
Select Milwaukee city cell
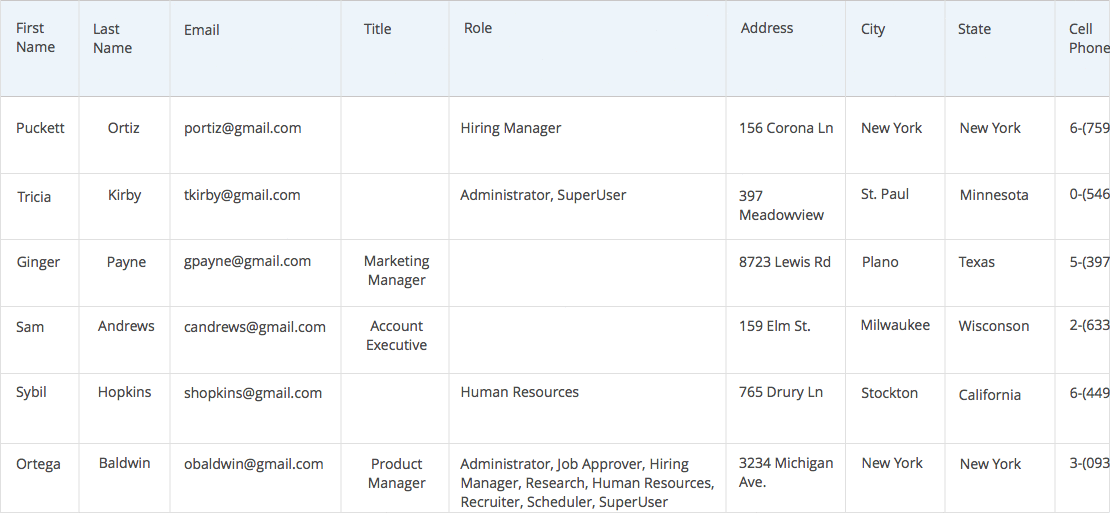(895, 325)
